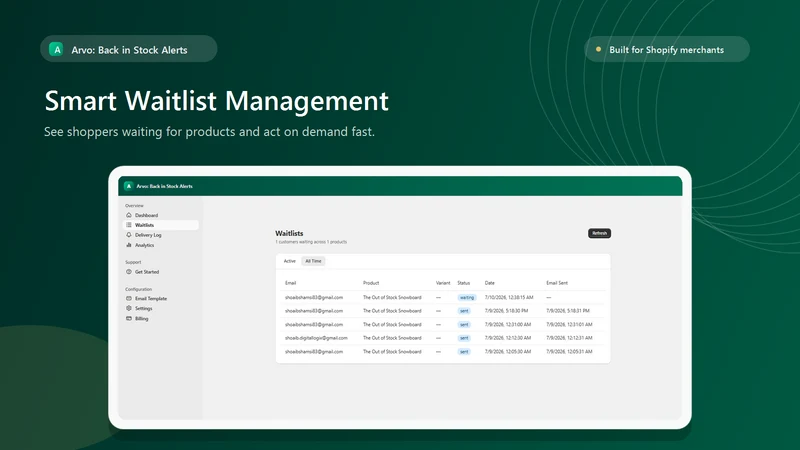Click the email shoaib.digitallogix@gmail.com
800x450 pixels.
316,338
